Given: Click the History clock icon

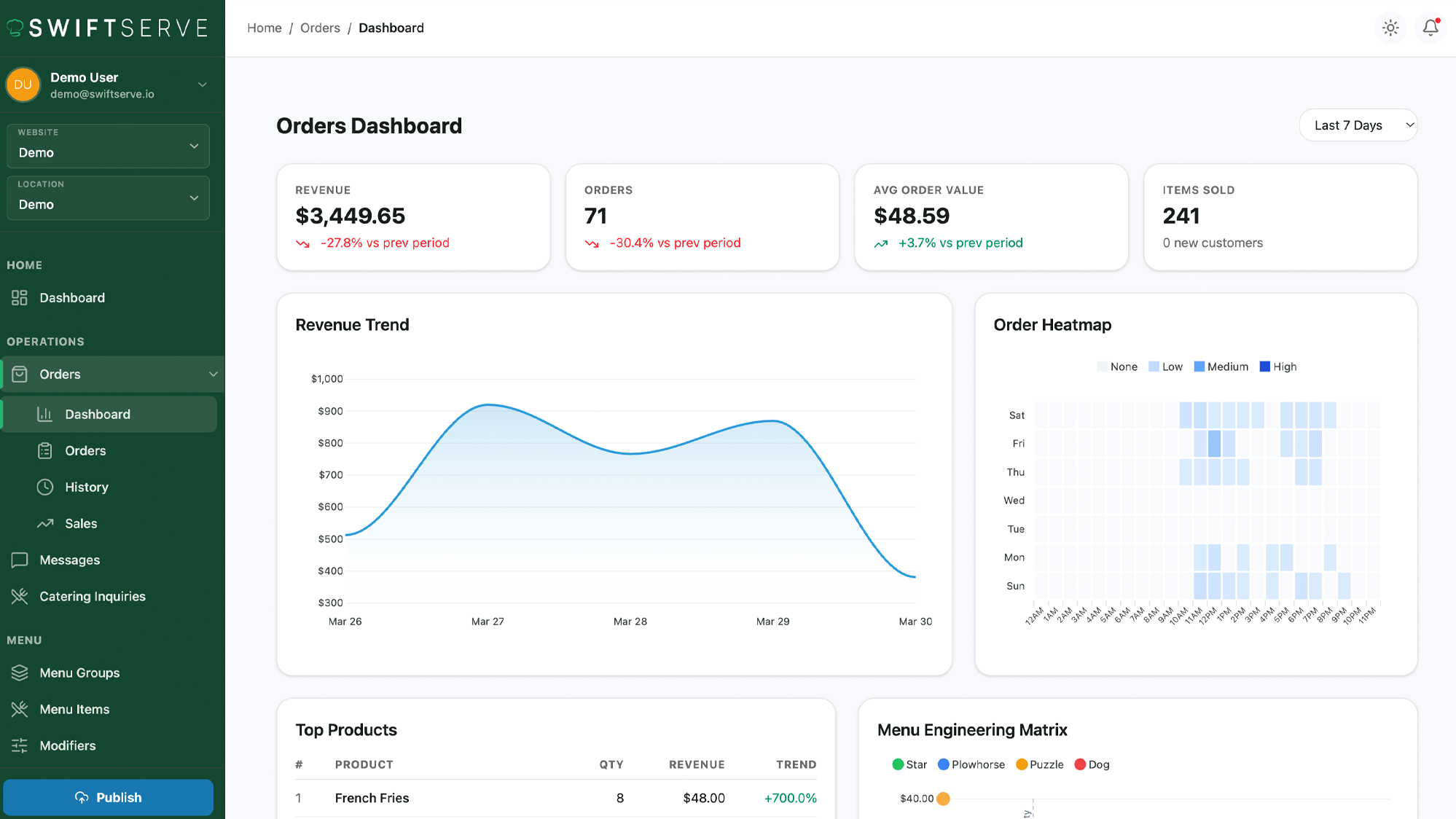Looking at the screenshot, I should [45, 487].
